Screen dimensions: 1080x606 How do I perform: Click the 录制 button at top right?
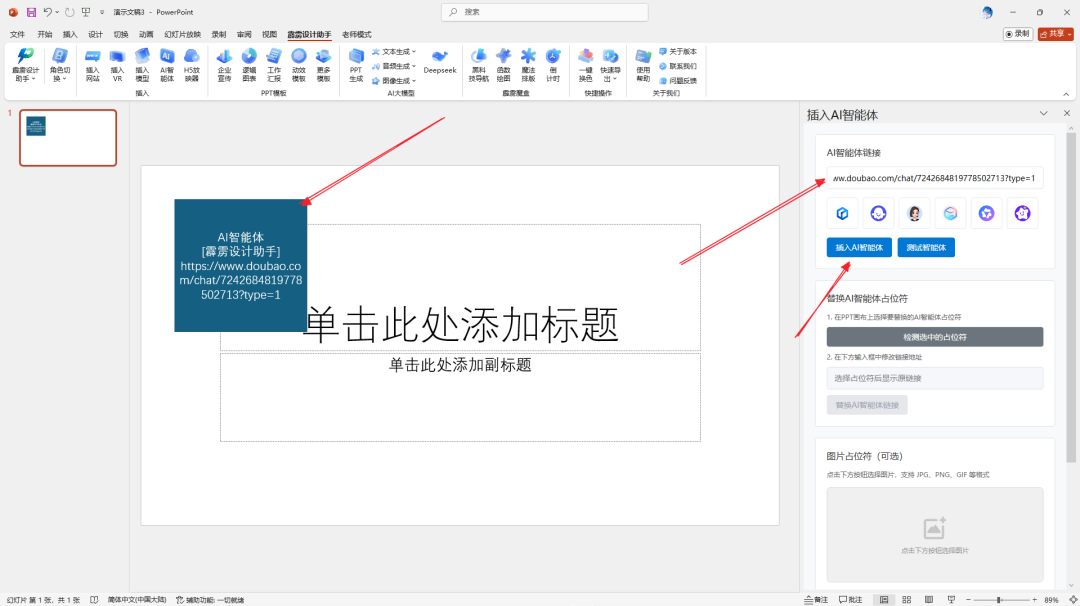1017,34
